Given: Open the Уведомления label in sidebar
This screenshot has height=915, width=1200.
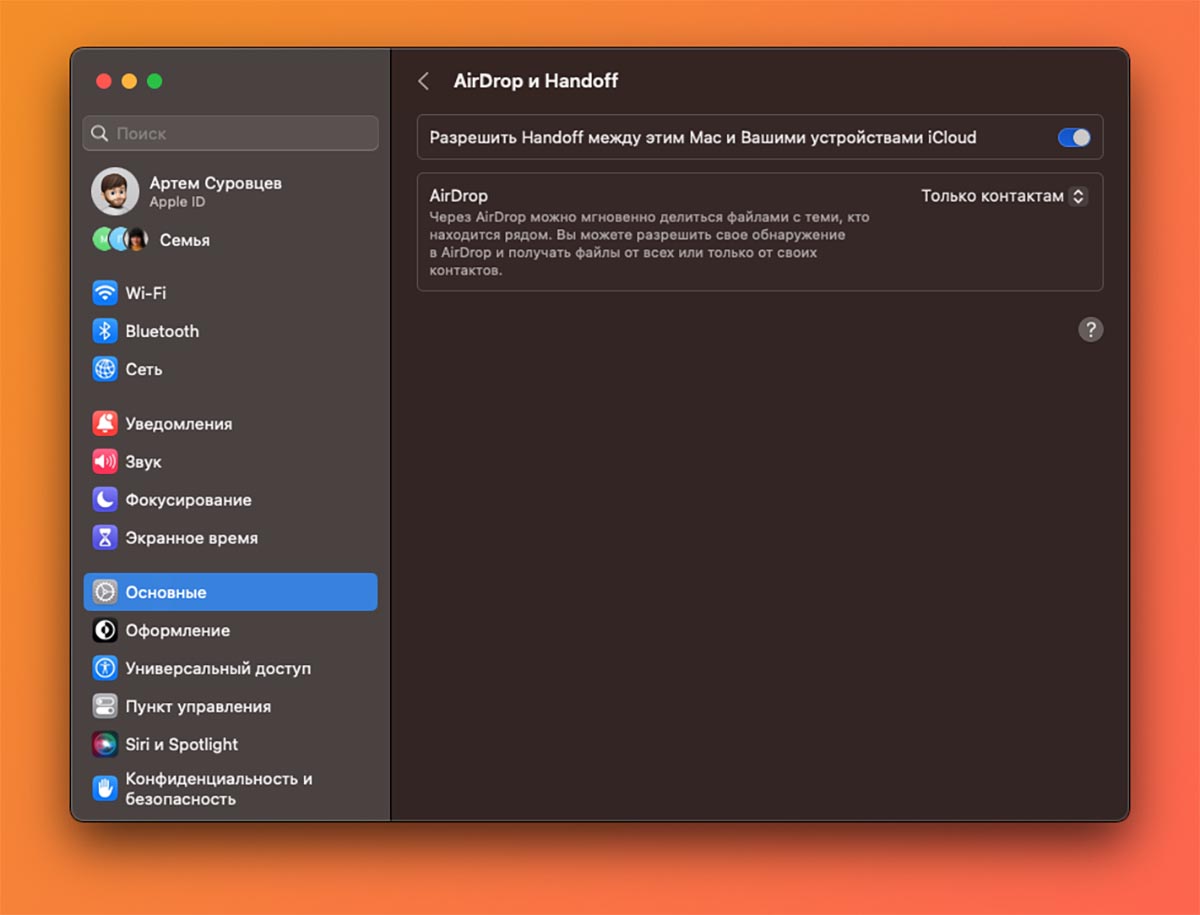Looking at the screenshot, I should tap(179, 424).
